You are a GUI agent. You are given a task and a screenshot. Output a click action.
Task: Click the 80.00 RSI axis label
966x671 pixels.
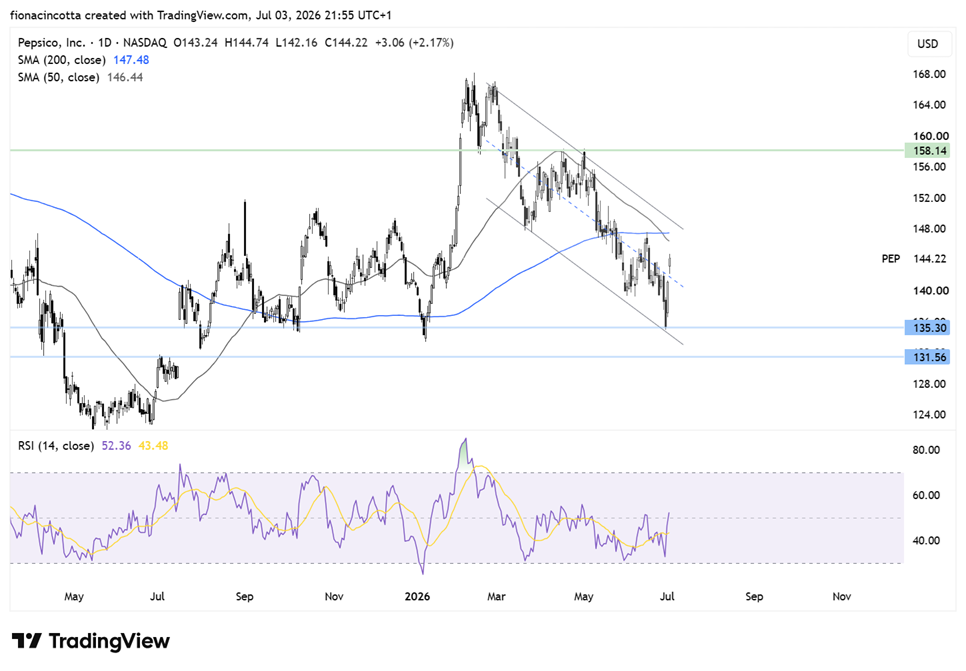point(926,450)
